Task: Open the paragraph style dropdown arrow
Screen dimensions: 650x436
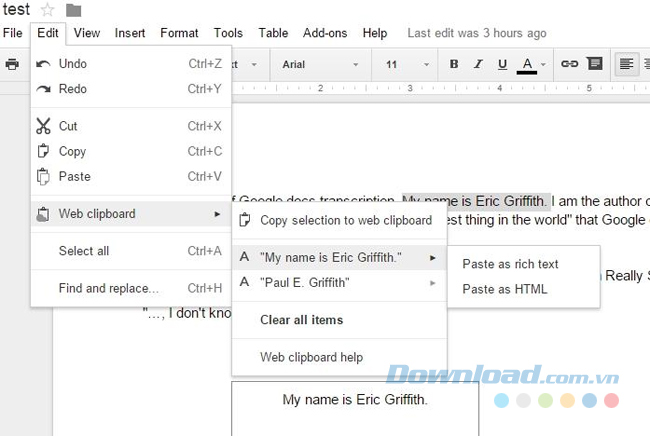Action: coord(254,65)
